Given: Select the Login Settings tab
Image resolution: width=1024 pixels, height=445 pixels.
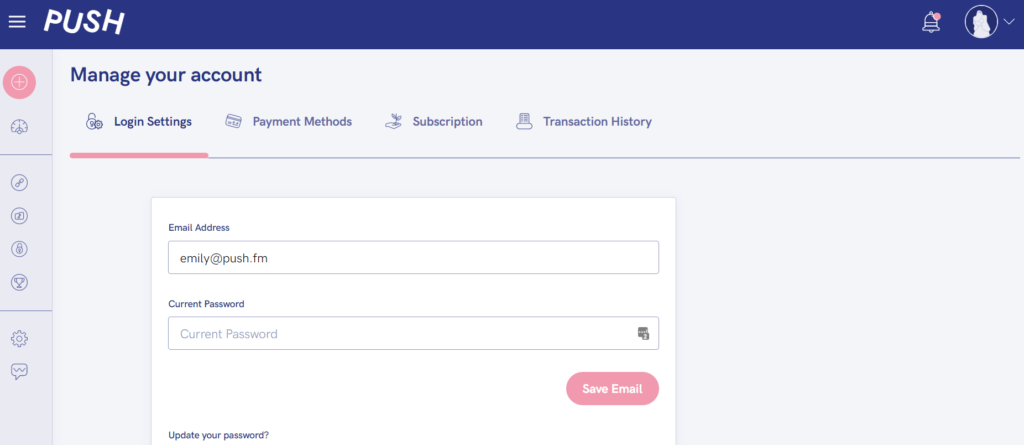Looking at the screenshot, I should [x=138, y=122].
